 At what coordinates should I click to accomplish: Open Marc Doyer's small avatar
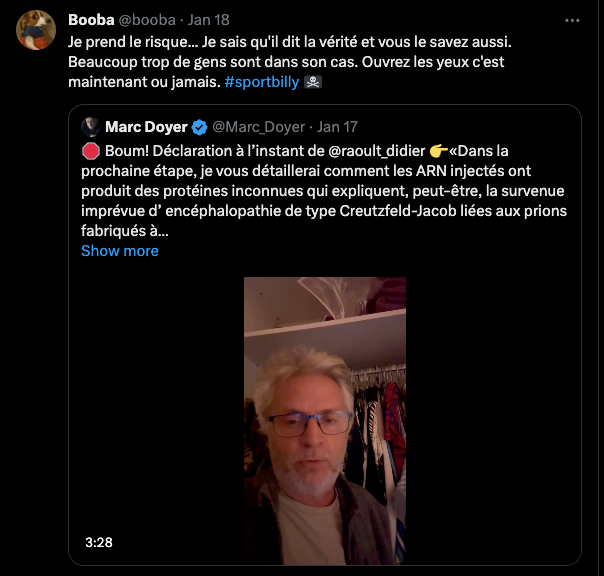pyautogui.click(x=91, y=127)
